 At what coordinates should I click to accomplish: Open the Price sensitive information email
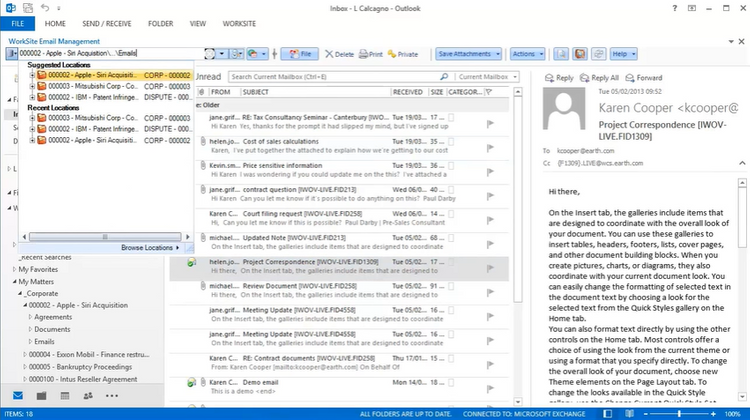[x=340, y=170]
